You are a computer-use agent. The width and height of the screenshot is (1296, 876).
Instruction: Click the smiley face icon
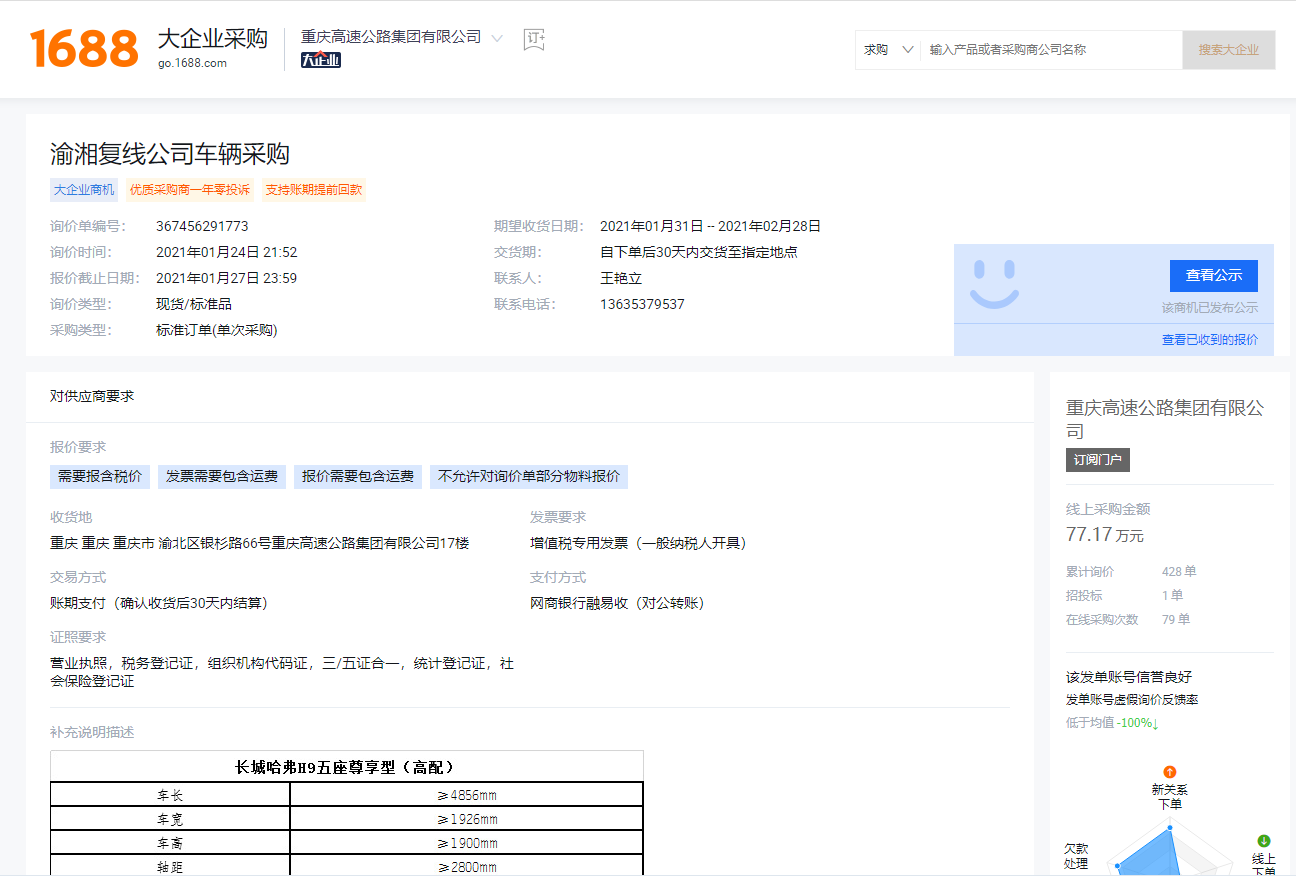click(994, 284)
